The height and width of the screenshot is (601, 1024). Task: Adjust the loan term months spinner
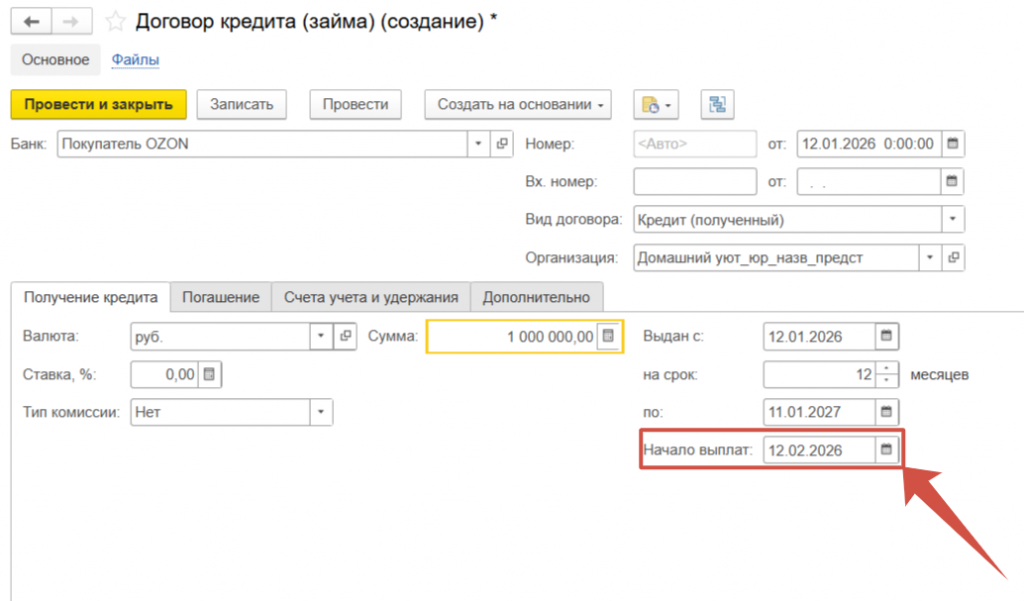coord(886,374)
